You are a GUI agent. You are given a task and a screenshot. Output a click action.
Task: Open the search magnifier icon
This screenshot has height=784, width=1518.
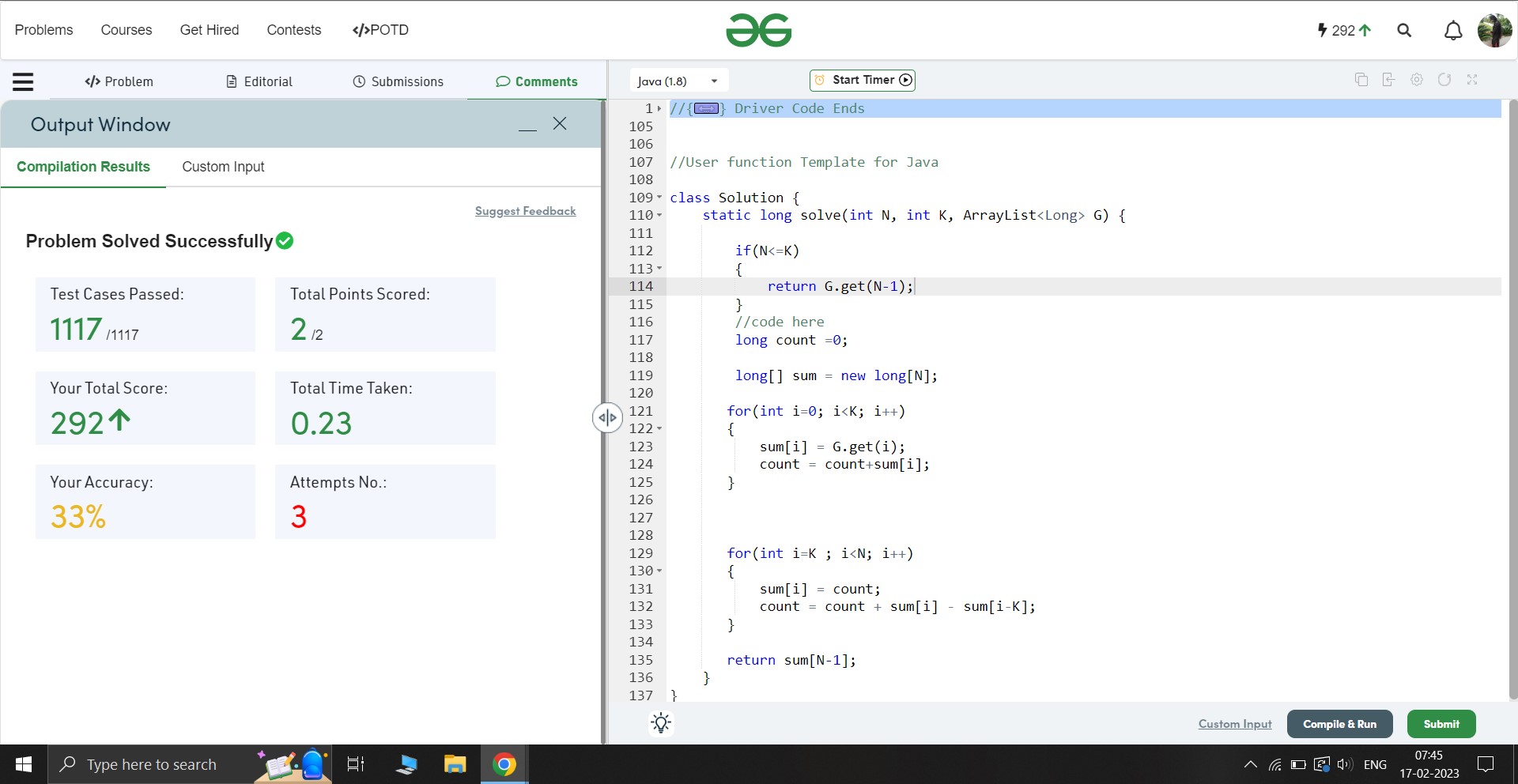(x=1404, y=30)
